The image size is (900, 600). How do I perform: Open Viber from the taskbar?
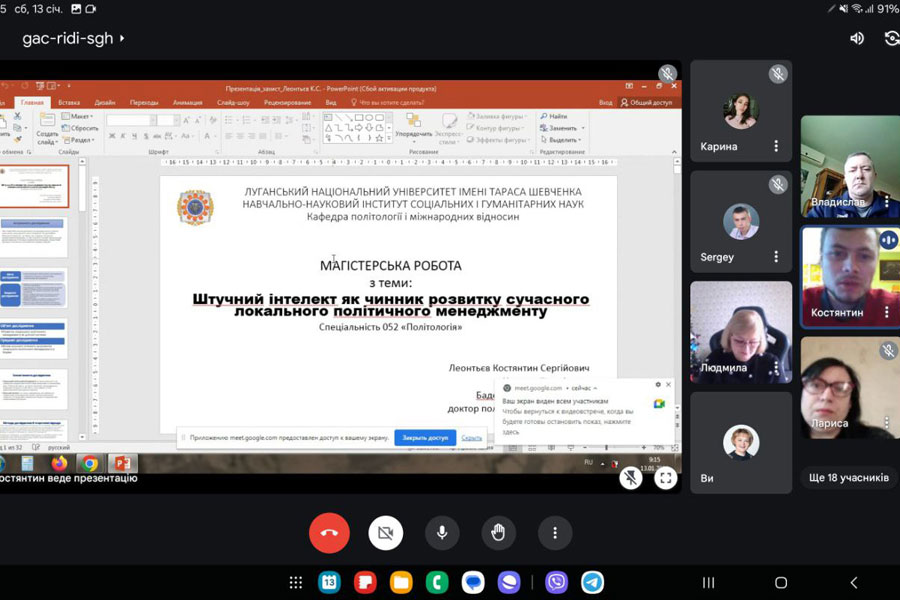pyautogui.click(x=557, y=582)
